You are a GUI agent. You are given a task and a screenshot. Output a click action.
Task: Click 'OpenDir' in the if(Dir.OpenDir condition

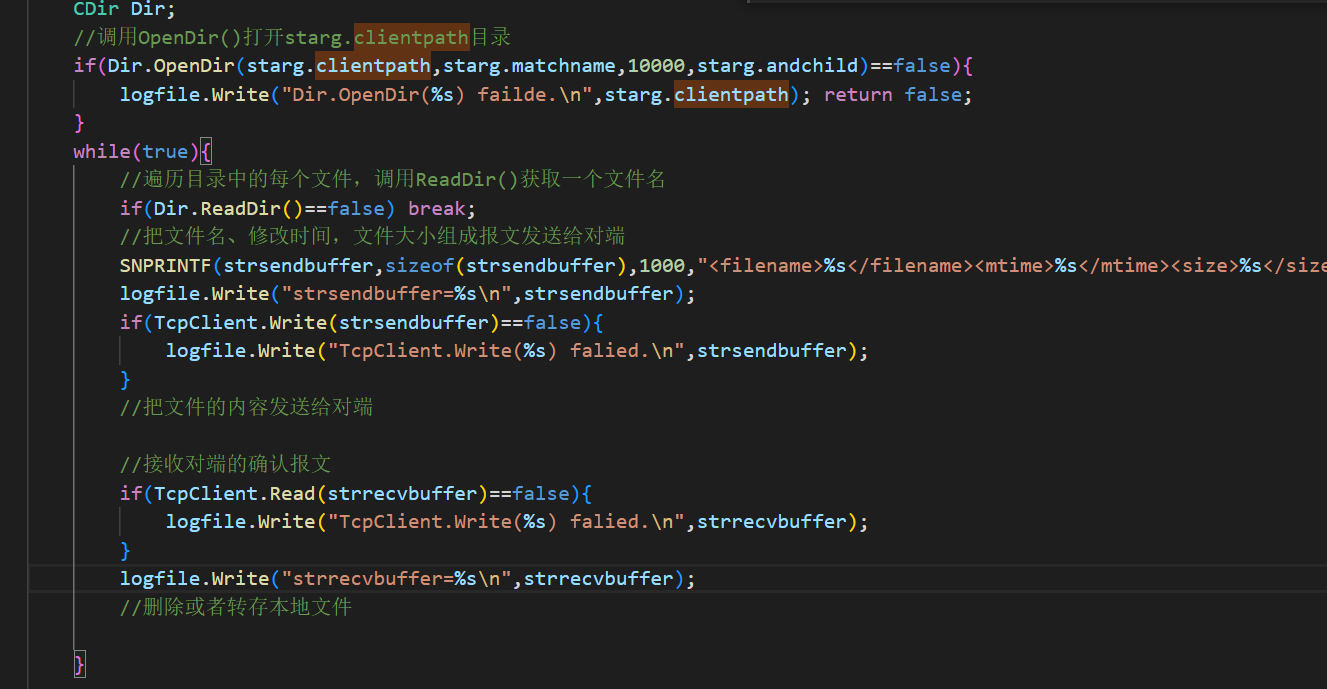click(x=194, y=66)
